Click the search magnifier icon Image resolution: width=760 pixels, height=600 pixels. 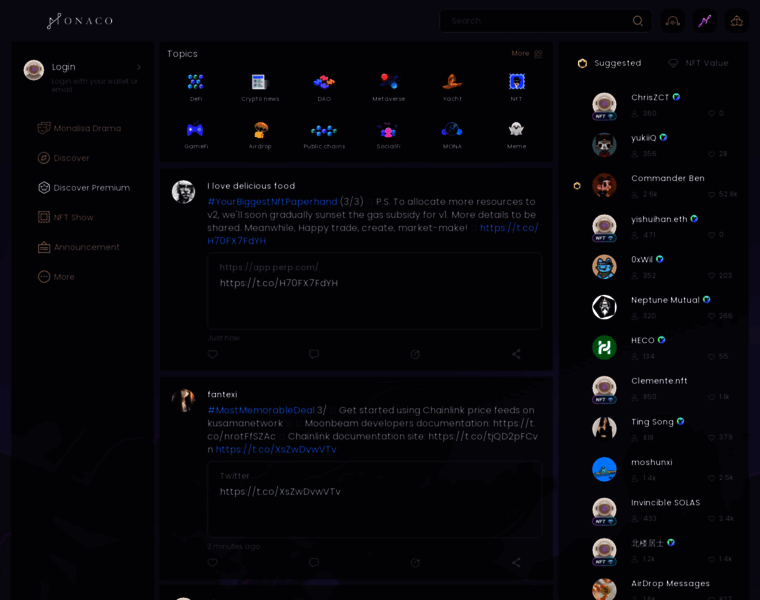638,21
